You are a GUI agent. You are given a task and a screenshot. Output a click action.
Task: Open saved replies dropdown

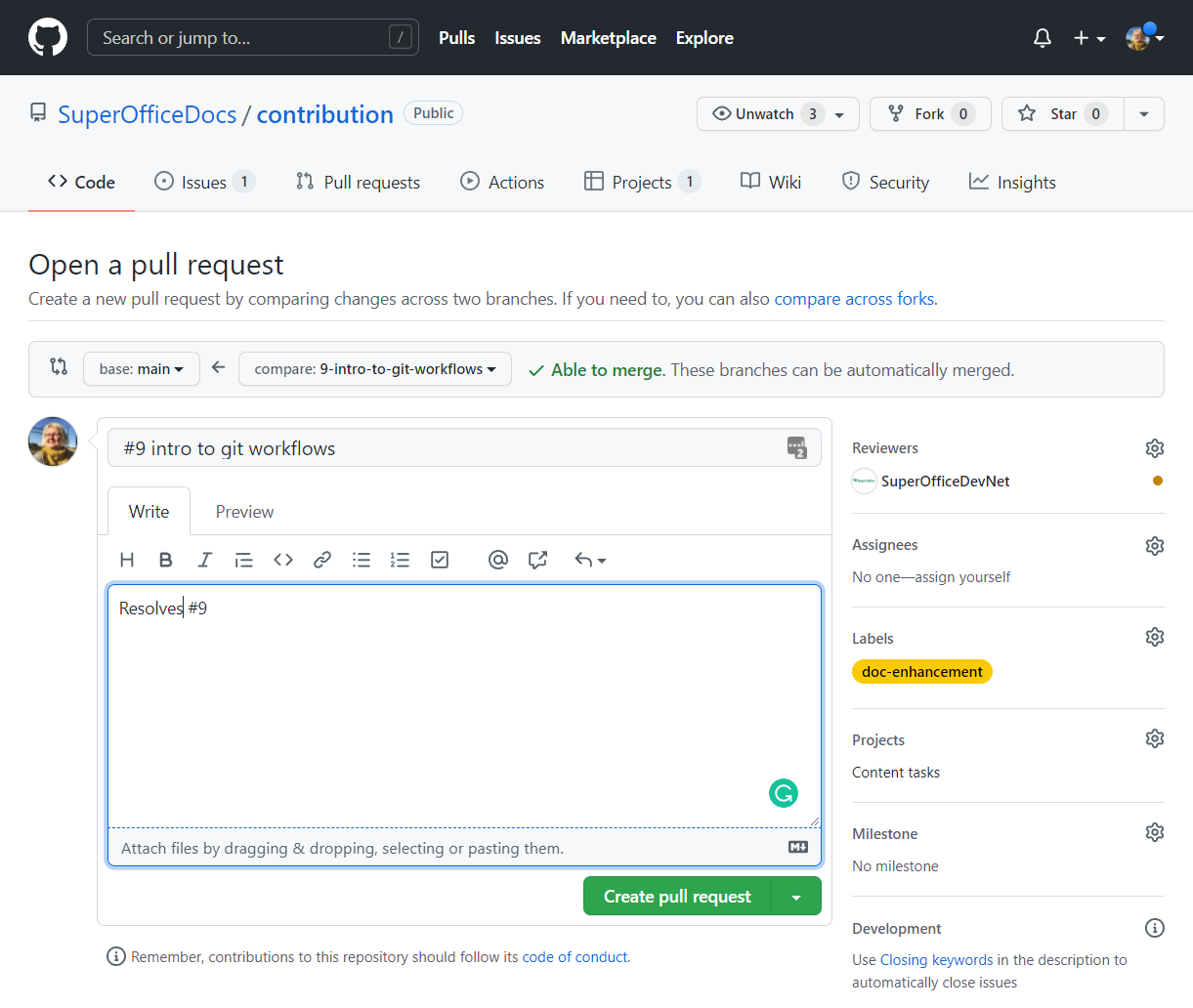(x=590, y=560)
